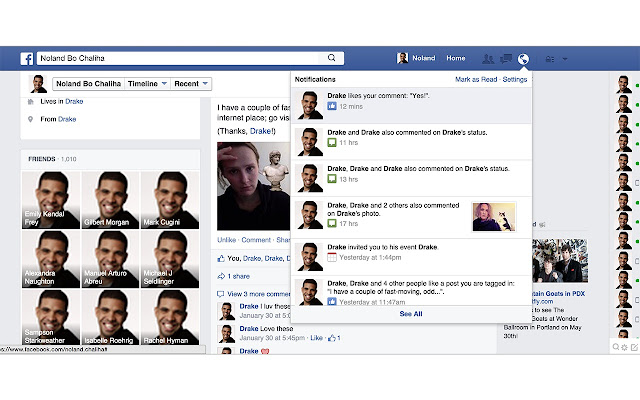Viewport: 640px width, 400px height.
Task: Click the chat sidebar compose message icon
Action: click(x=634, y=347)
